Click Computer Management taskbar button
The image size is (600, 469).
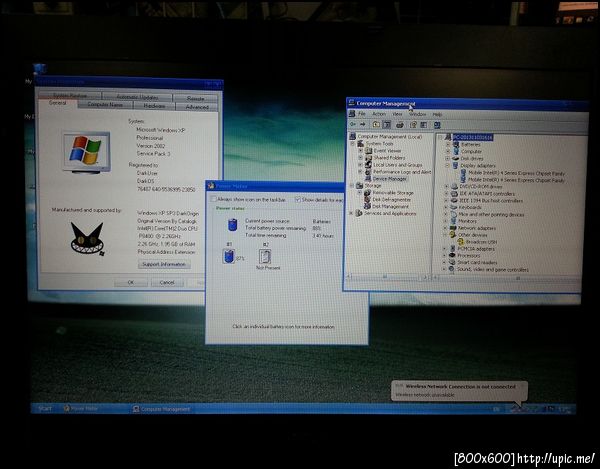161,409
